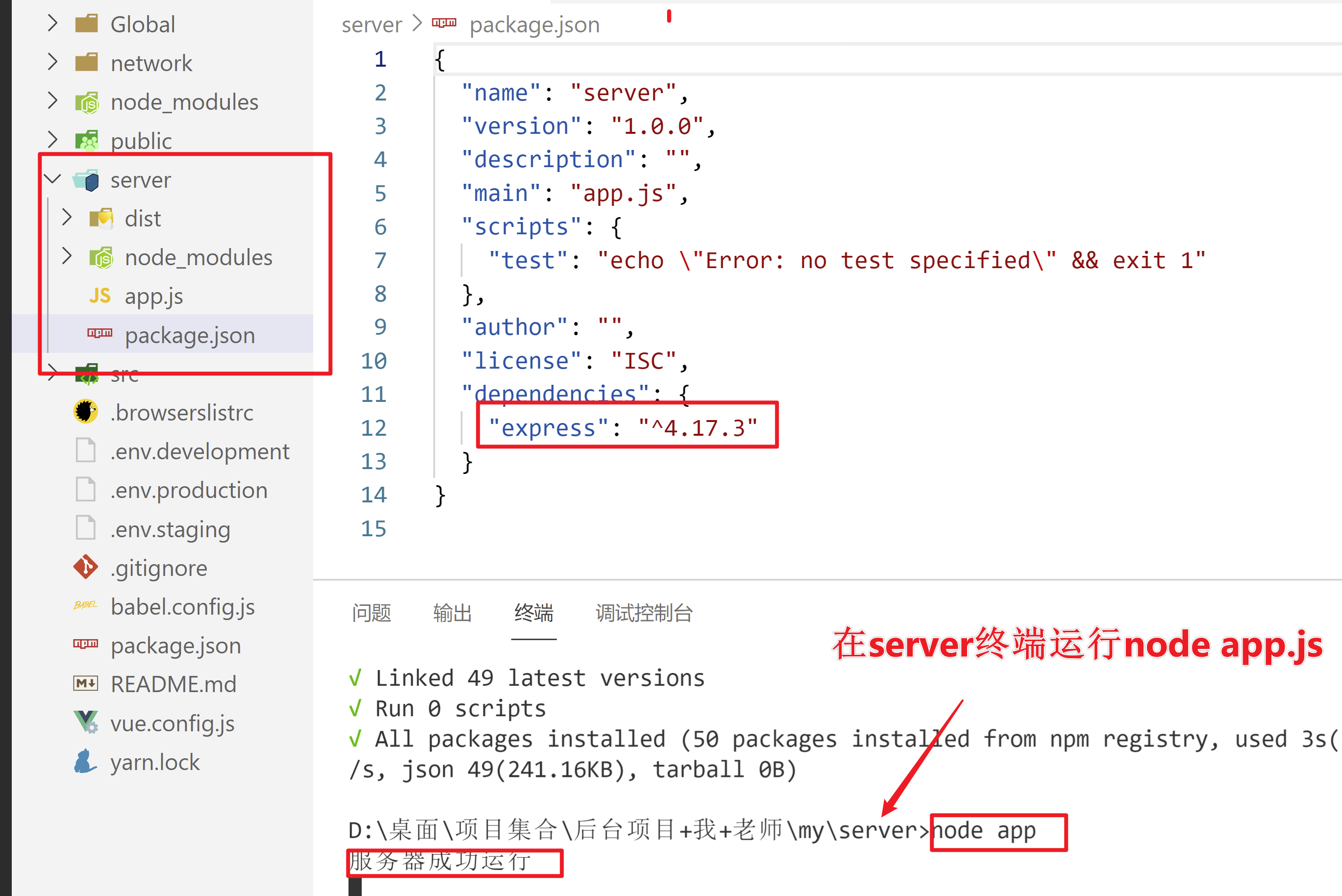The image size is (1342, 896).
Task: Click Vue icon beside vue.config.js
Action: pos(86,722)
